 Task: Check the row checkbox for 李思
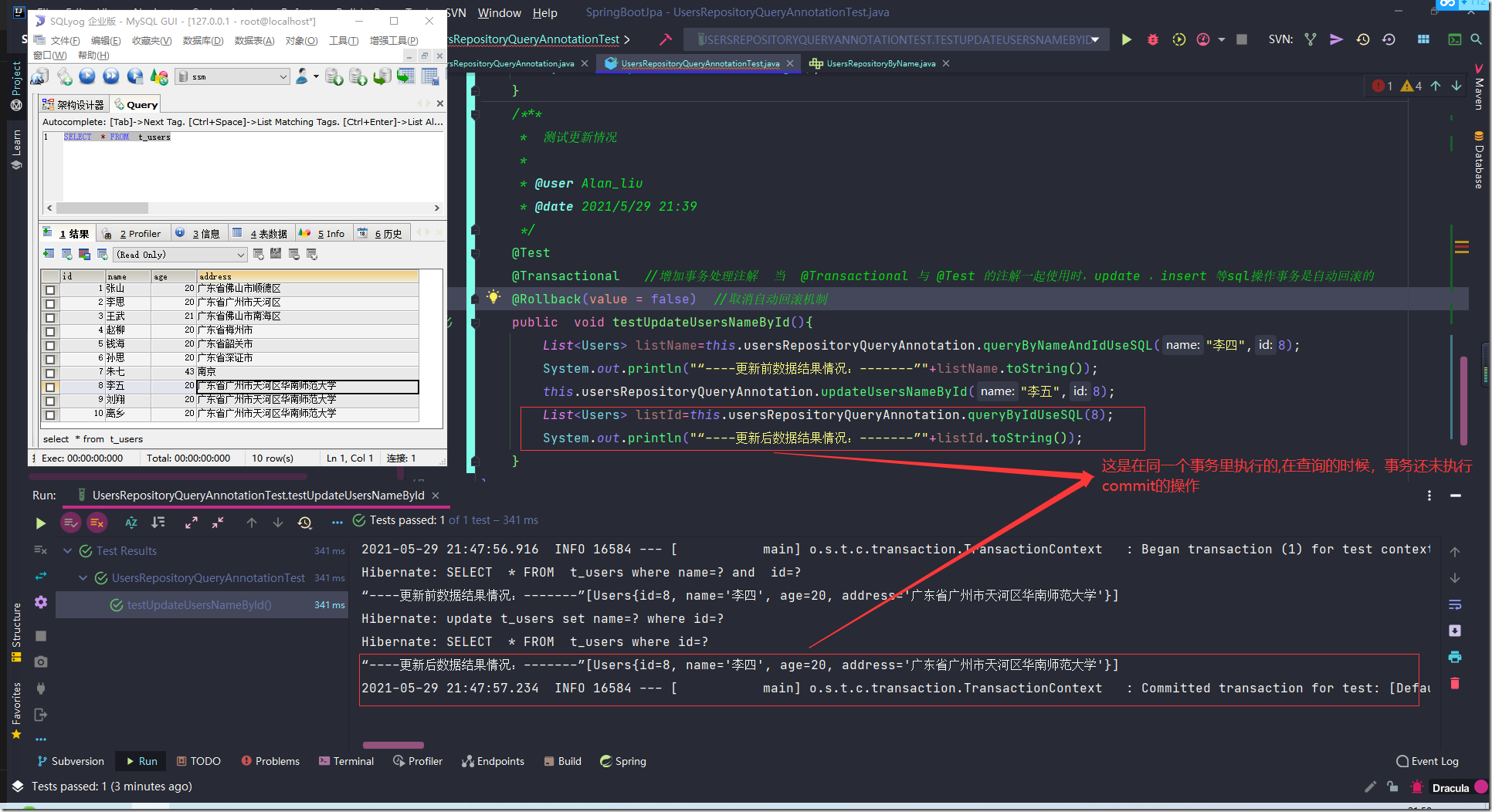click(50, 303)
